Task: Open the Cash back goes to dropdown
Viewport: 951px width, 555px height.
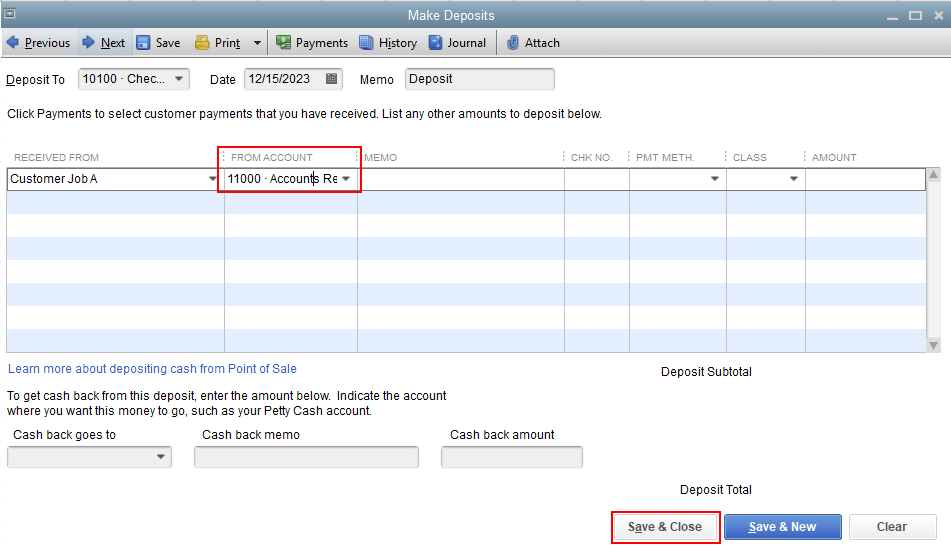Action: (161, 457)
